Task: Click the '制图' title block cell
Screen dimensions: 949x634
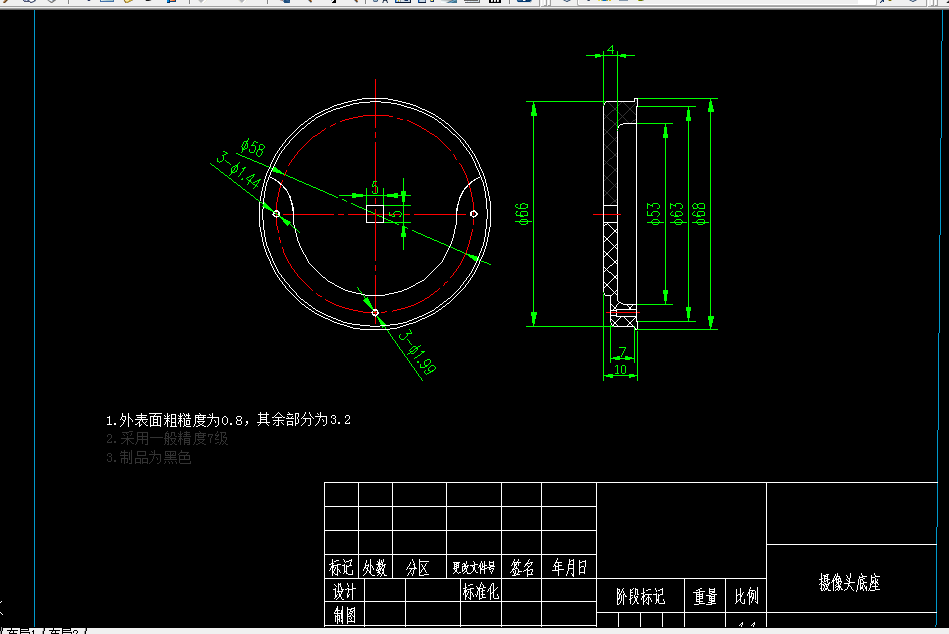Action: pyautogui.click(x=344, y=615)
